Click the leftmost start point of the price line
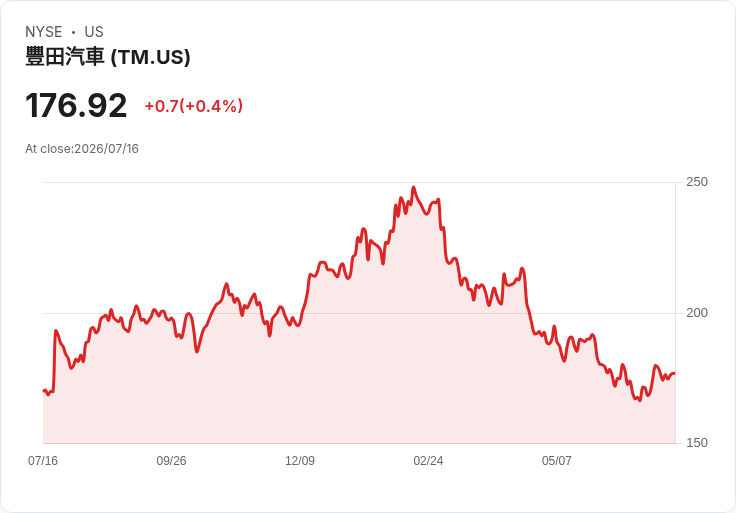Screen dimensions: 736x513 [44, 390]
